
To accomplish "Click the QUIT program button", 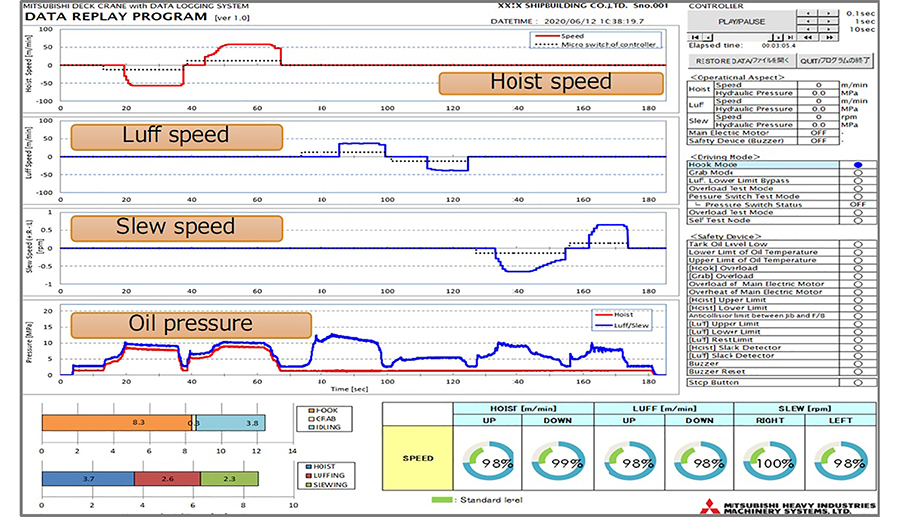I will pos(835,60).
